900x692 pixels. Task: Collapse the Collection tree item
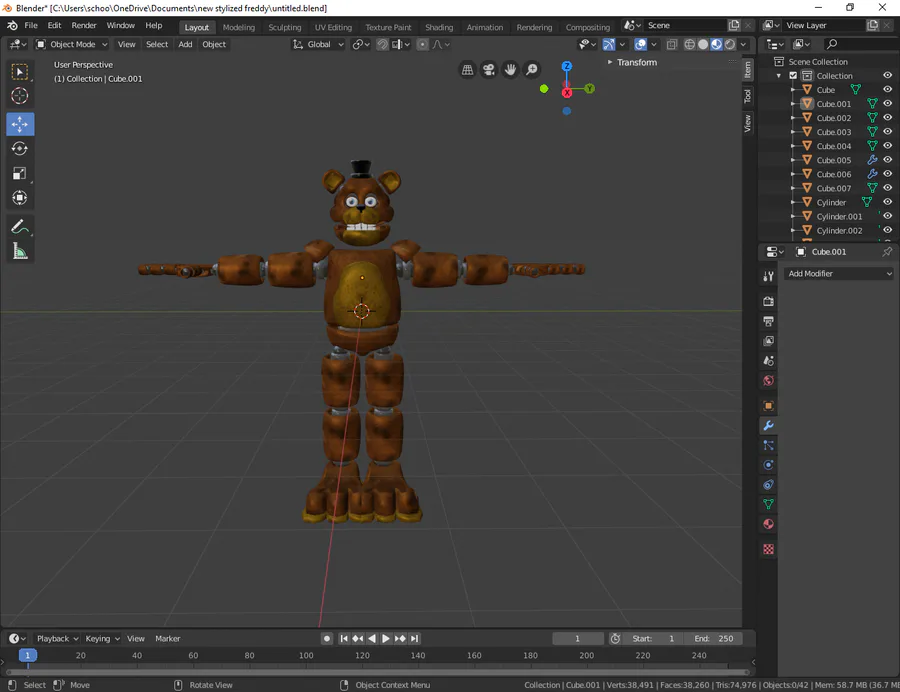(x=779, y=76)
